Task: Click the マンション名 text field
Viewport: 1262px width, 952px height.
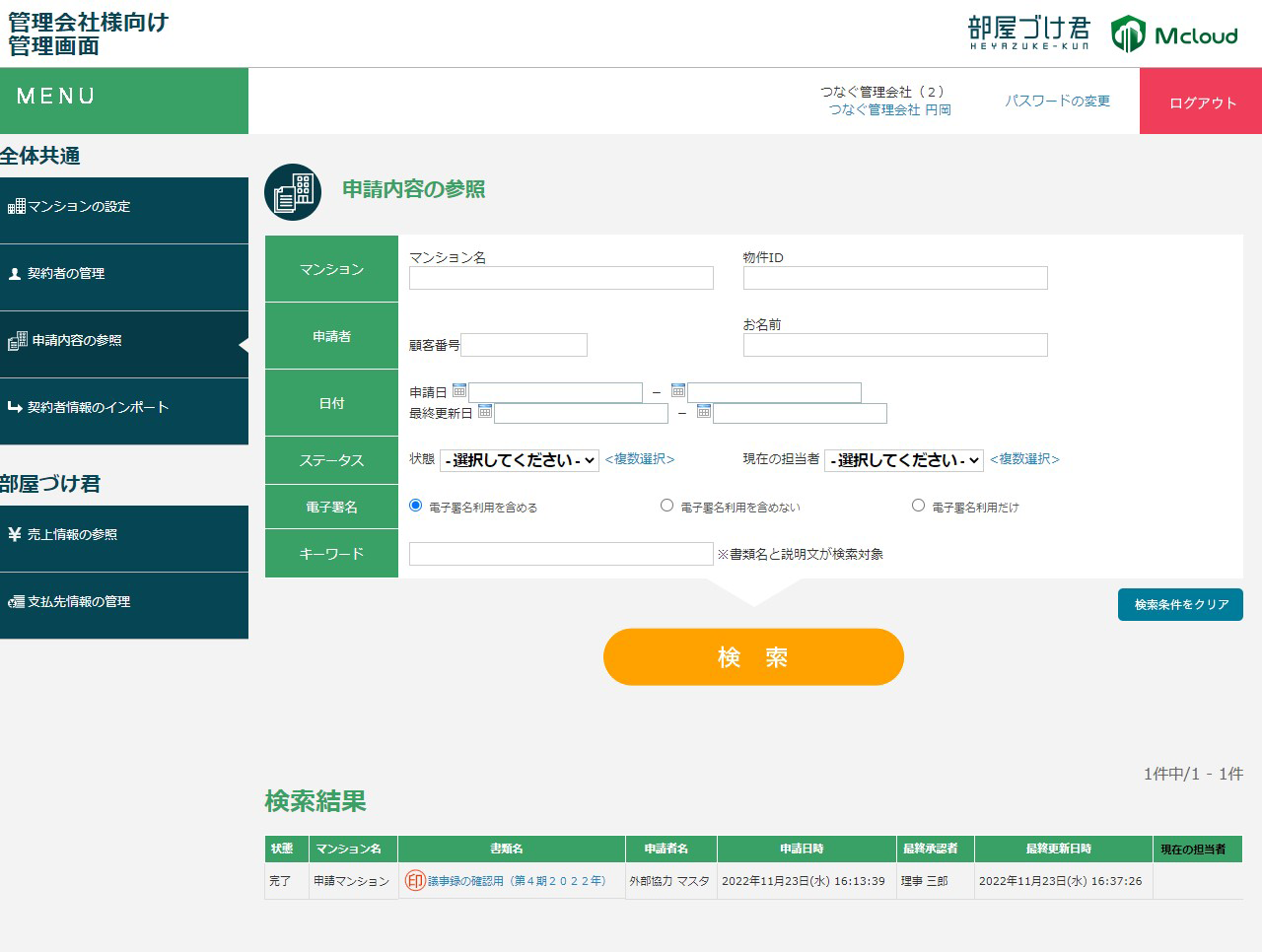Action: click(x=561, y=278)
